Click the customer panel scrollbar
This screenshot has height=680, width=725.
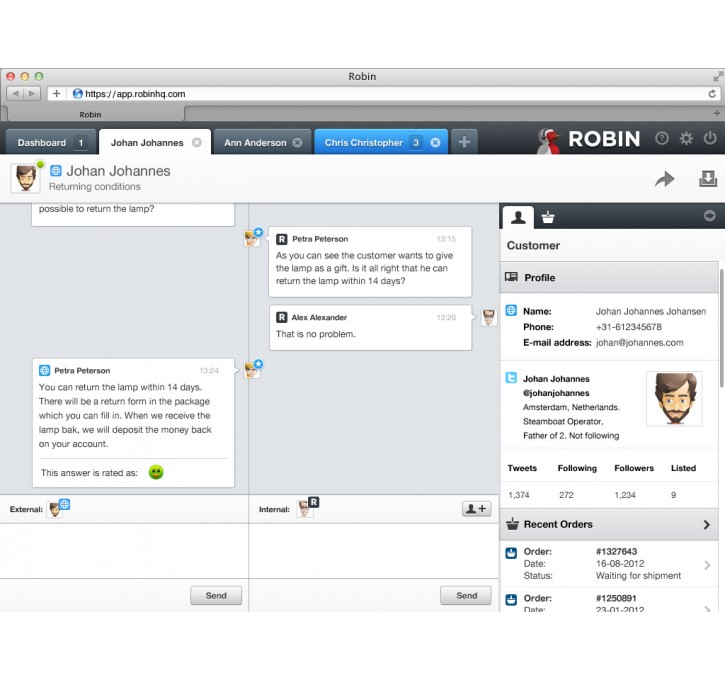[x=721, y=328]
